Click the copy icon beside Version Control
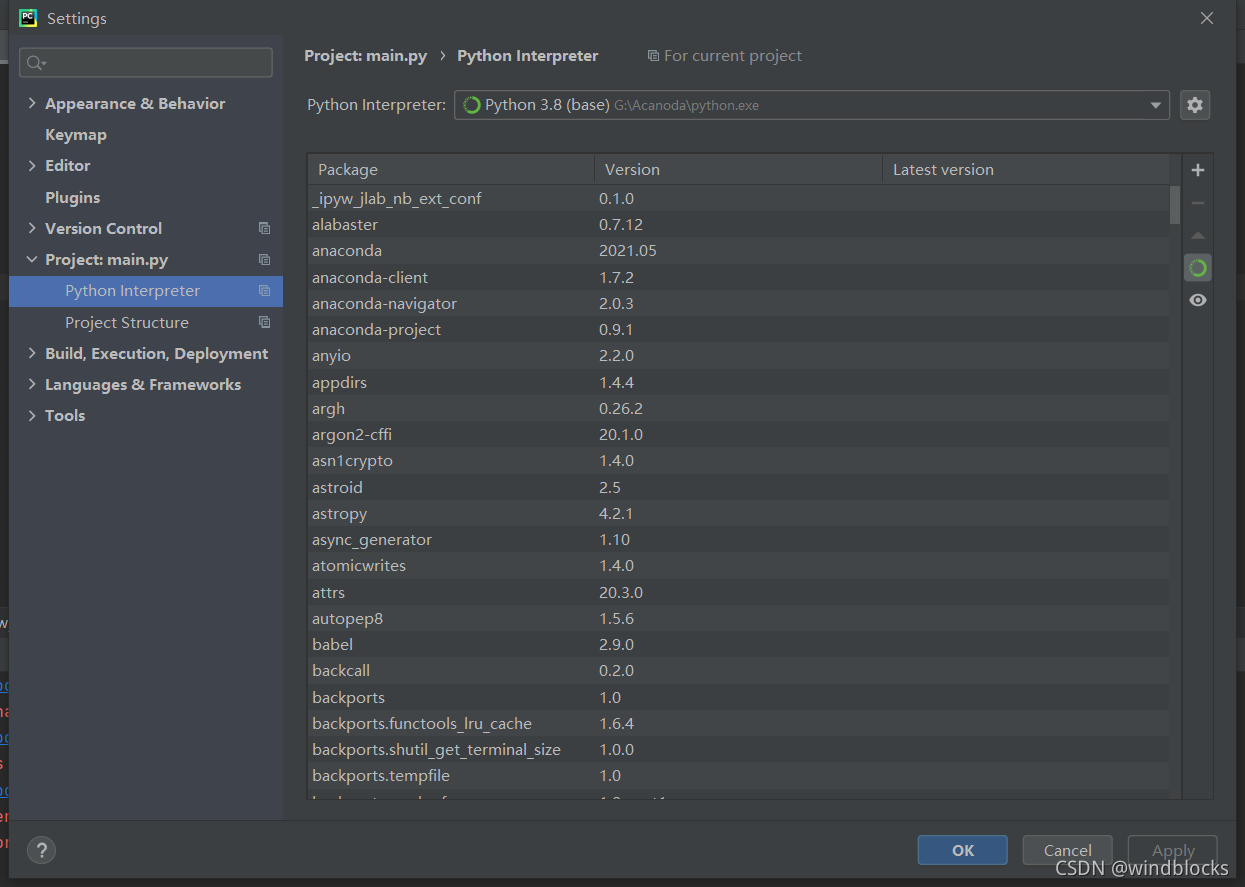Screen dimensions: 1245x887 (264, 228)
